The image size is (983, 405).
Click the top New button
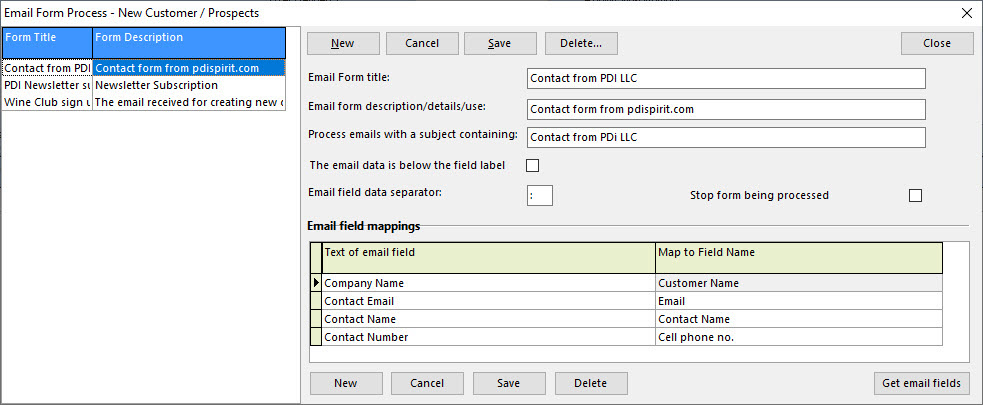tap(343, 43)
